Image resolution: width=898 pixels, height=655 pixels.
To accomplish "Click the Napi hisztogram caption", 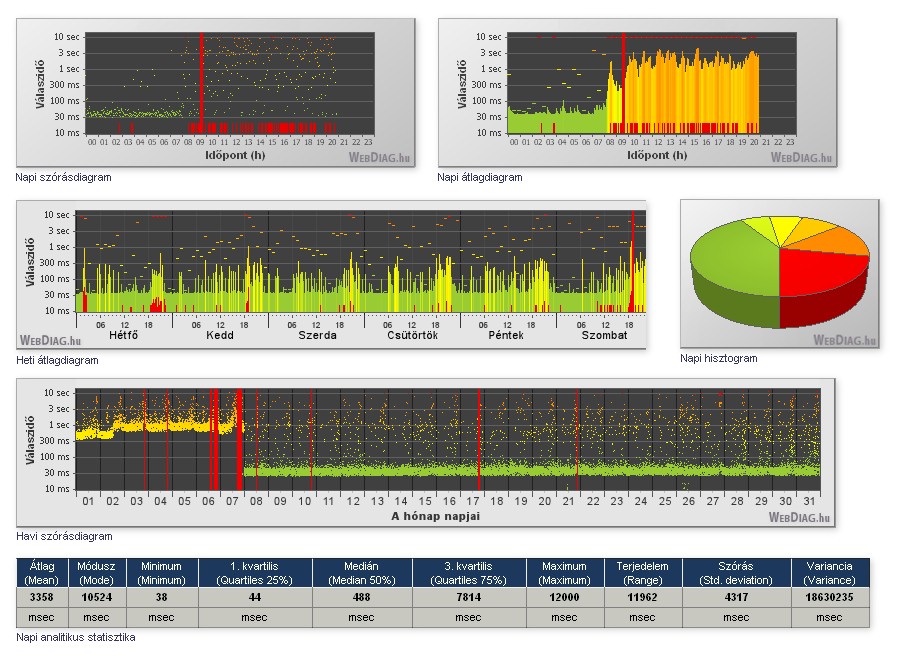I will coord(718,358).
